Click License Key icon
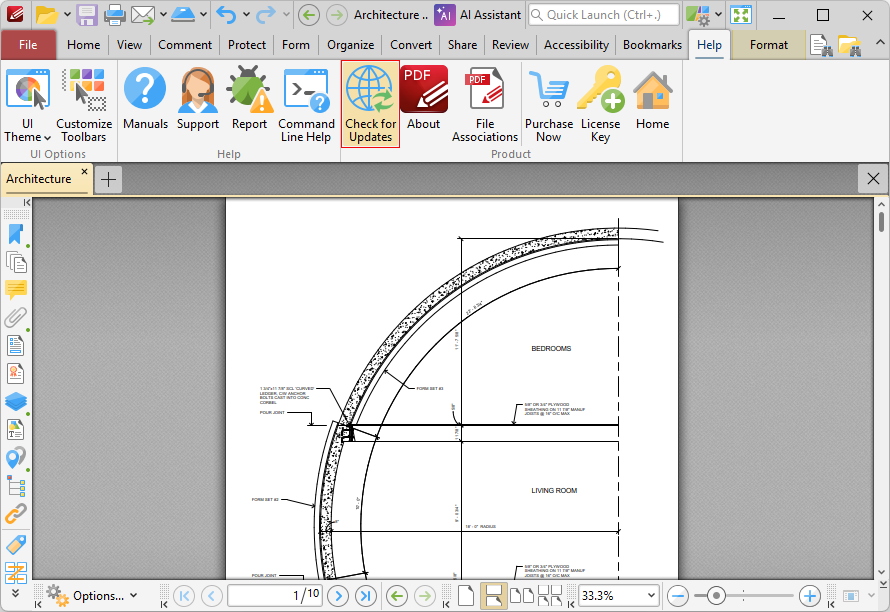The height and width of the screenshot is (612, 890). coord(601,105)
